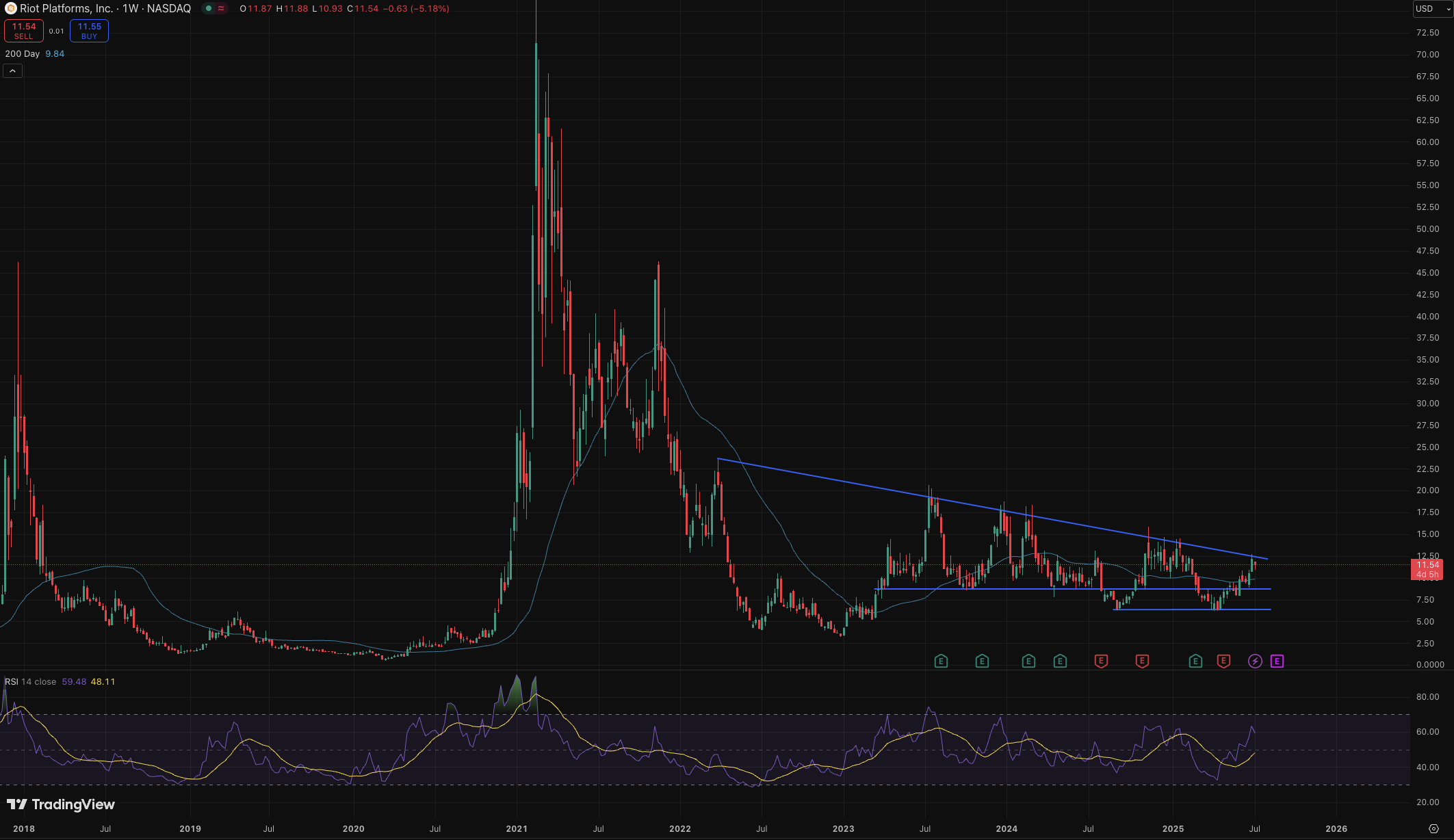Open the green earnings marker near July 2023

click(941, 661)
